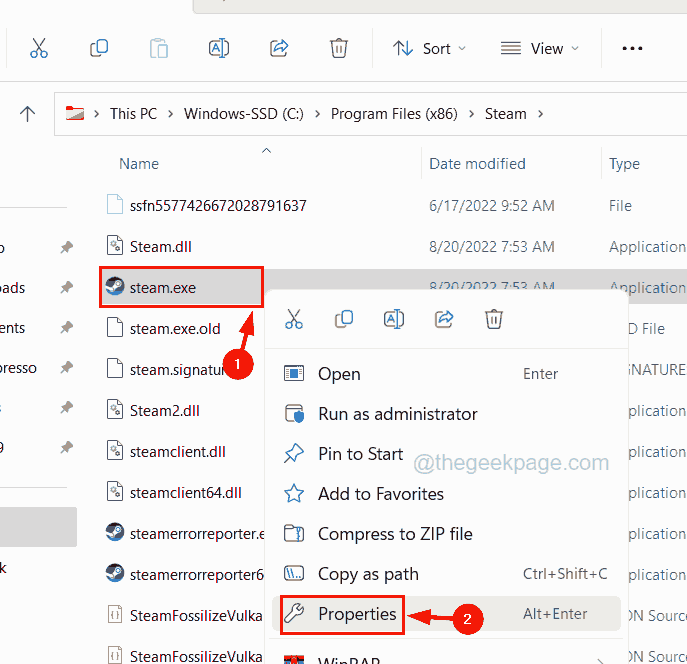Open the Sort dropdown
687x664 pixels.
pos(429,48)
